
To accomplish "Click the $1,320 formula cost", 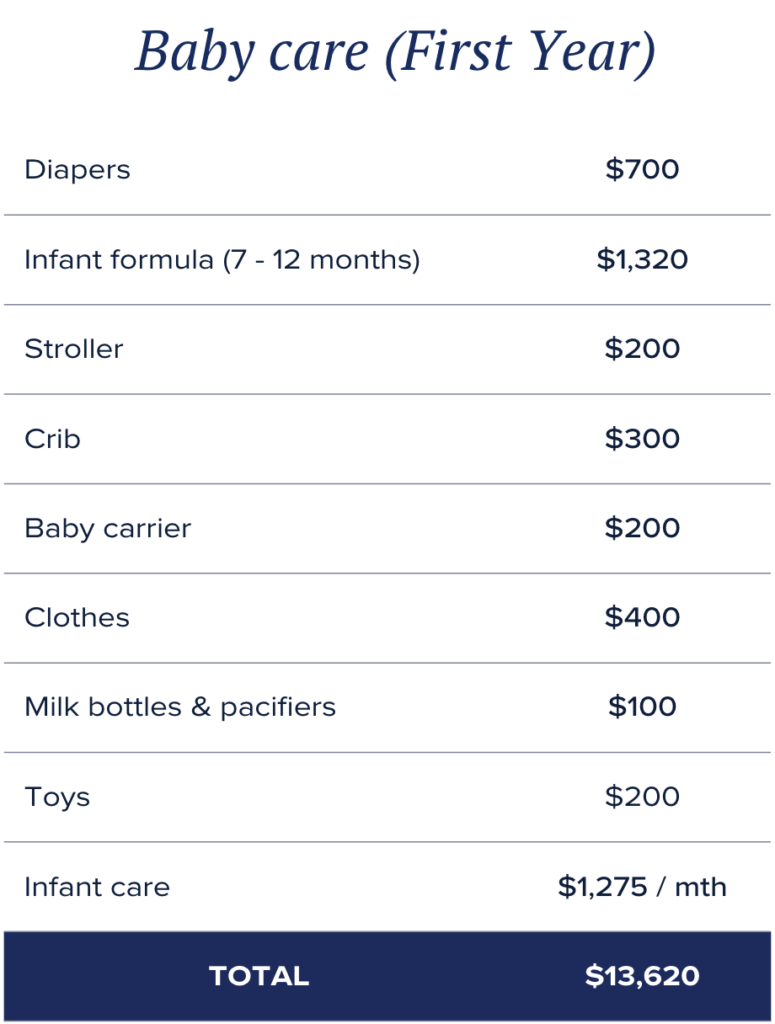I will (642, 259).
